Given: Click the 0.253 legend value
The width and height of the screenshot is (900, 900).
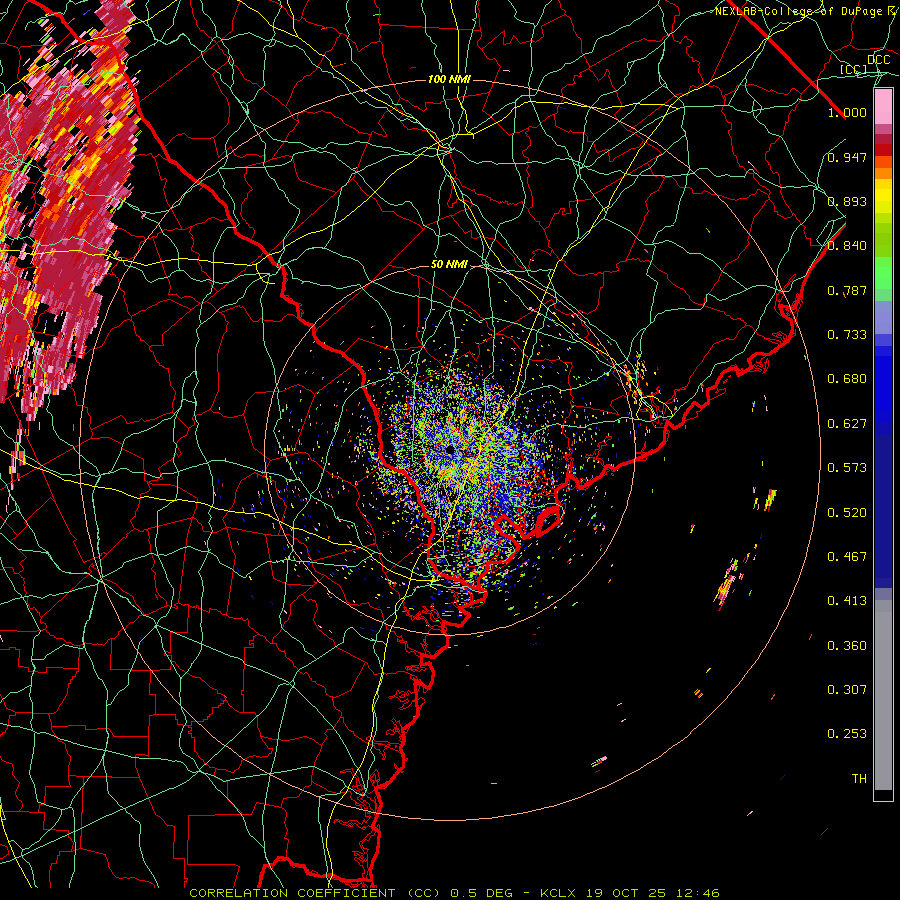Looking at the screenshot, I should point(847,734).
